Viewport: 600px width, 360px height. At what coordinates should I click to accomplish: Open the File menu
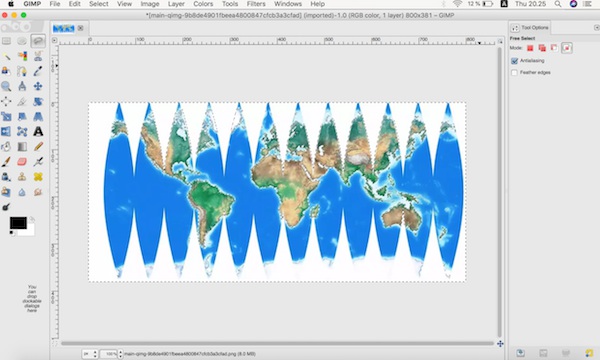click(55, 4)
